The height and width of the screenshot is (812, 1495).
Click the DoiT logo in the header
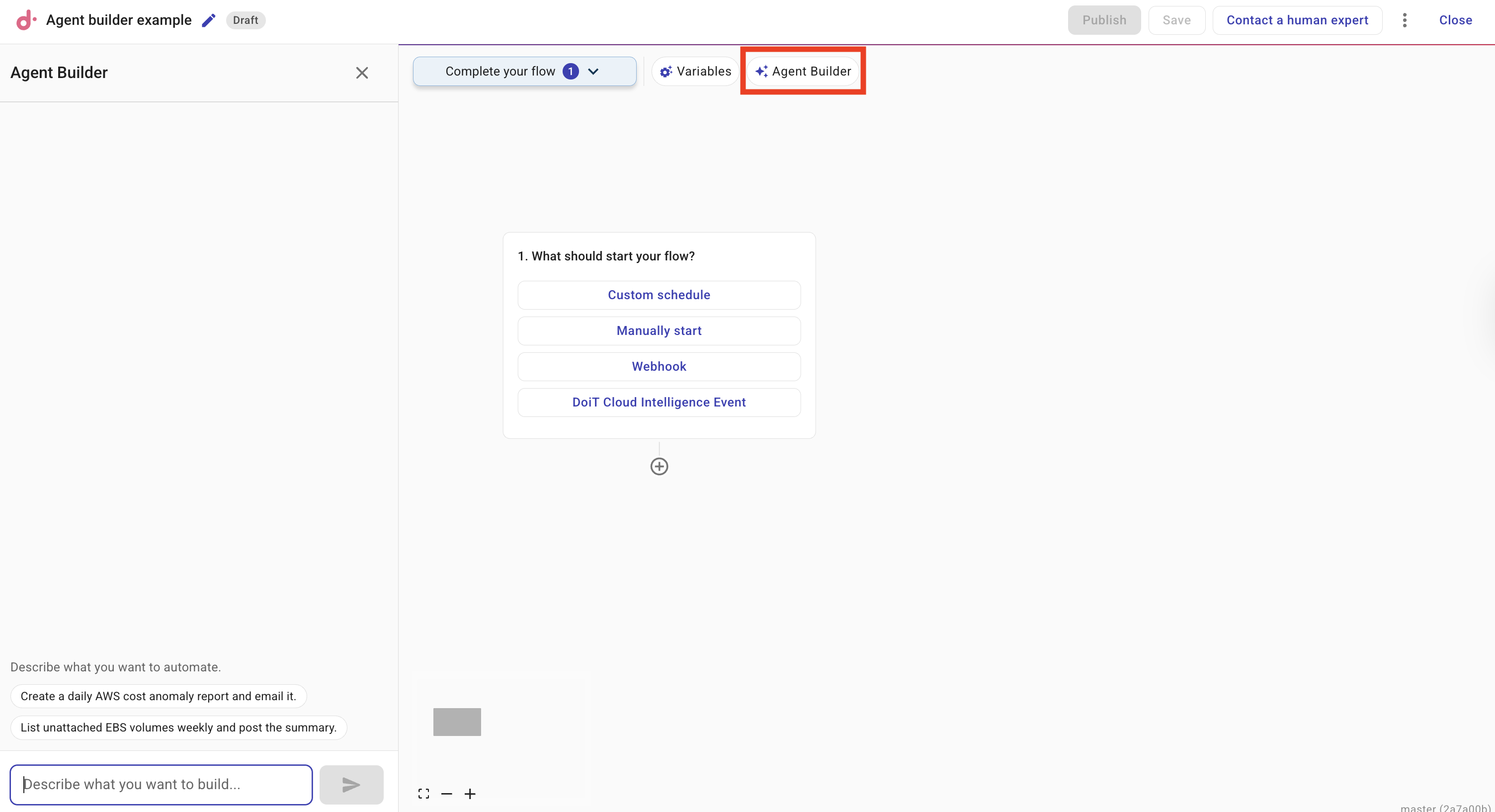[24, 20]
